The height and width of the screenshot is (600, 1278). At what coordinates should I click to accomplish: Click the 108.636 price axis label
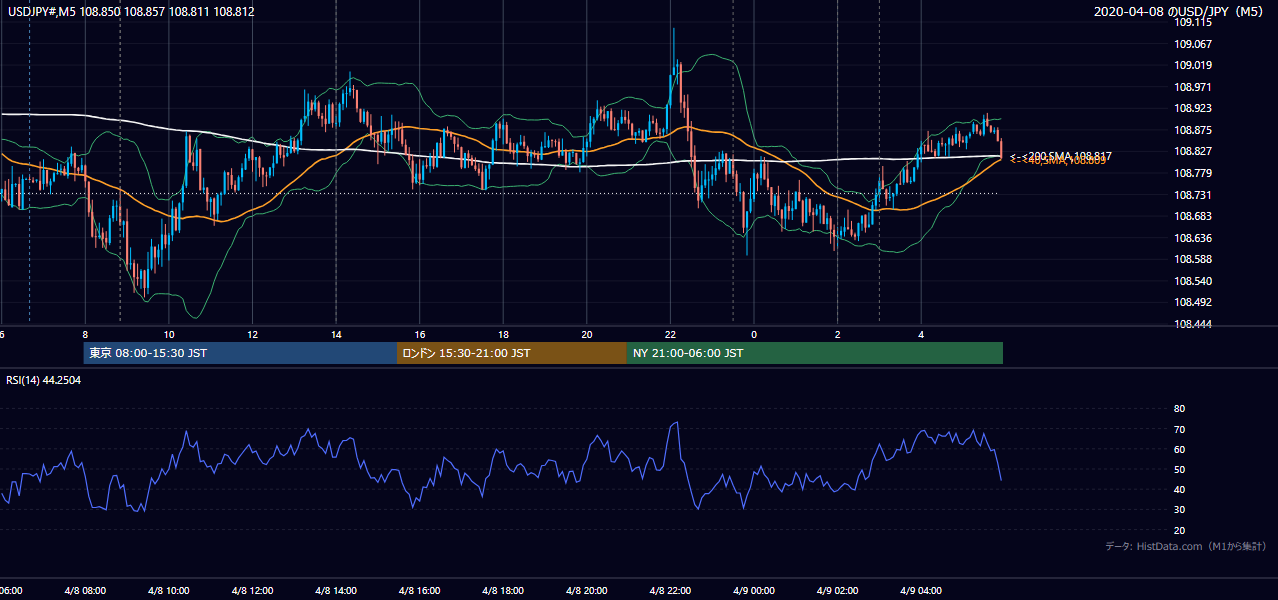[1193, 239]
